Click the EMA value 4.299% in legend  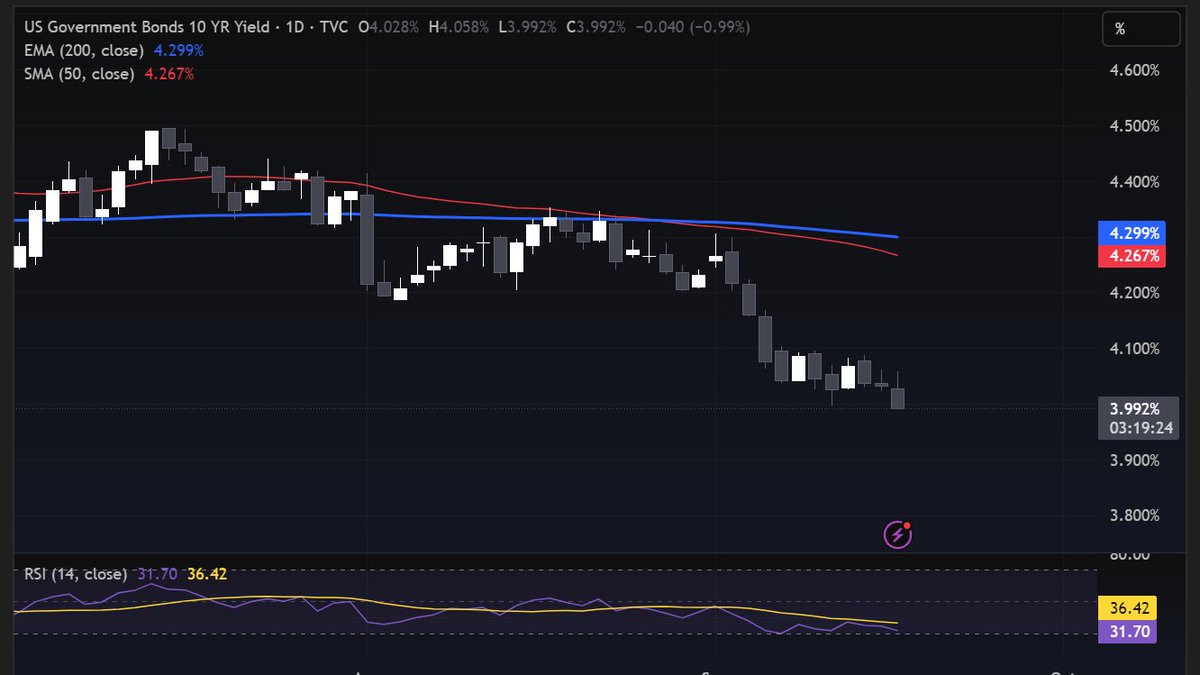[179, 51]
